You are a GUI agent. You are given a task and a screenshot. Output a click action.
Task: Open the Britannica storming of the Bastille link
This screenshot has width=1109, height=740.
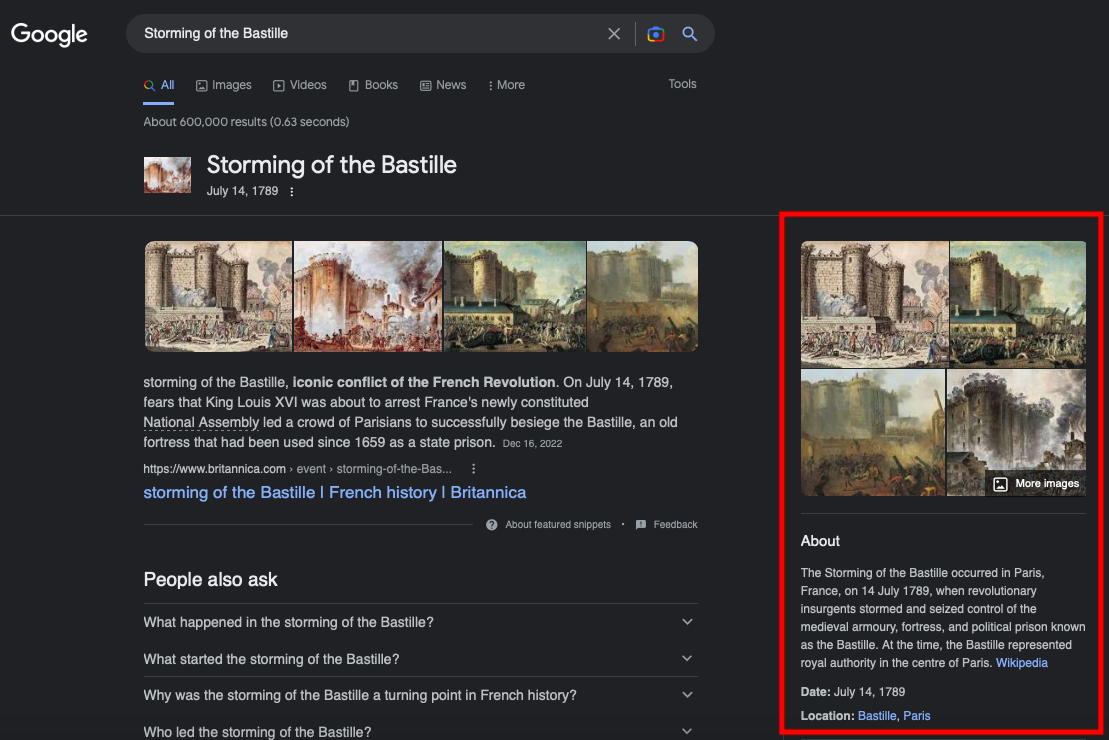tap(335, 492)
